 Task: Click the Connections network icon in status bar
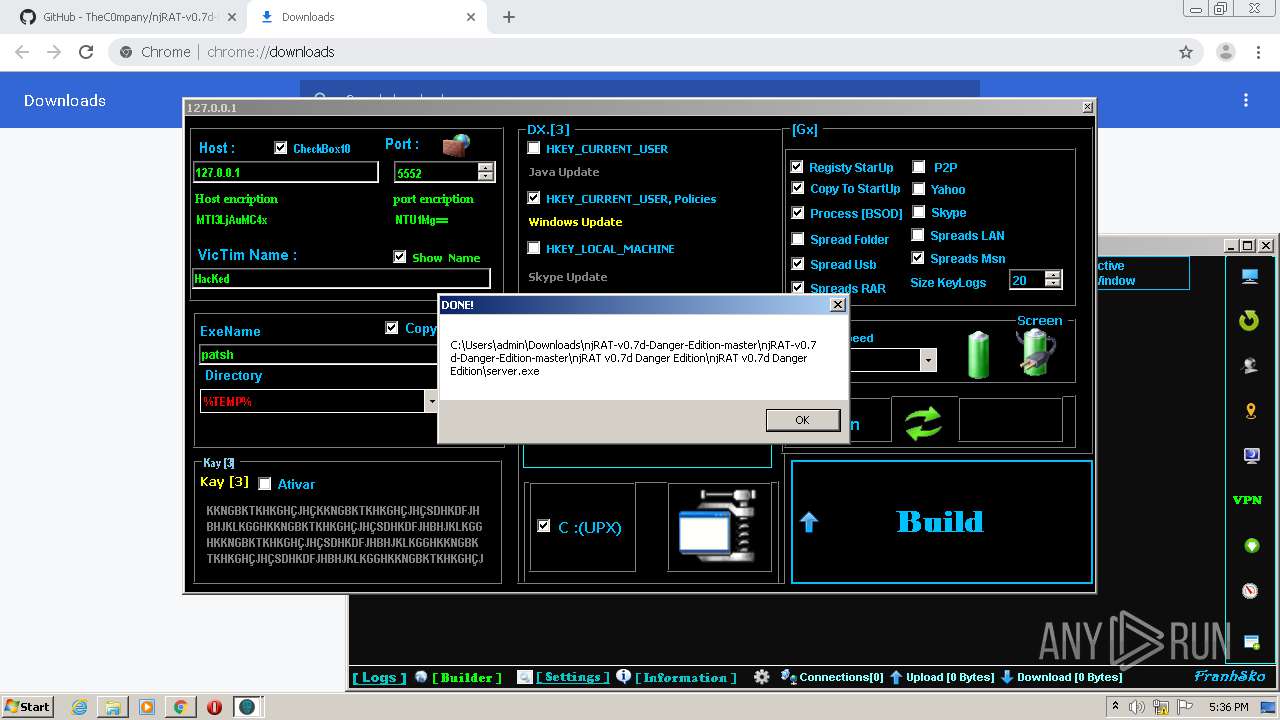(788, 677)
